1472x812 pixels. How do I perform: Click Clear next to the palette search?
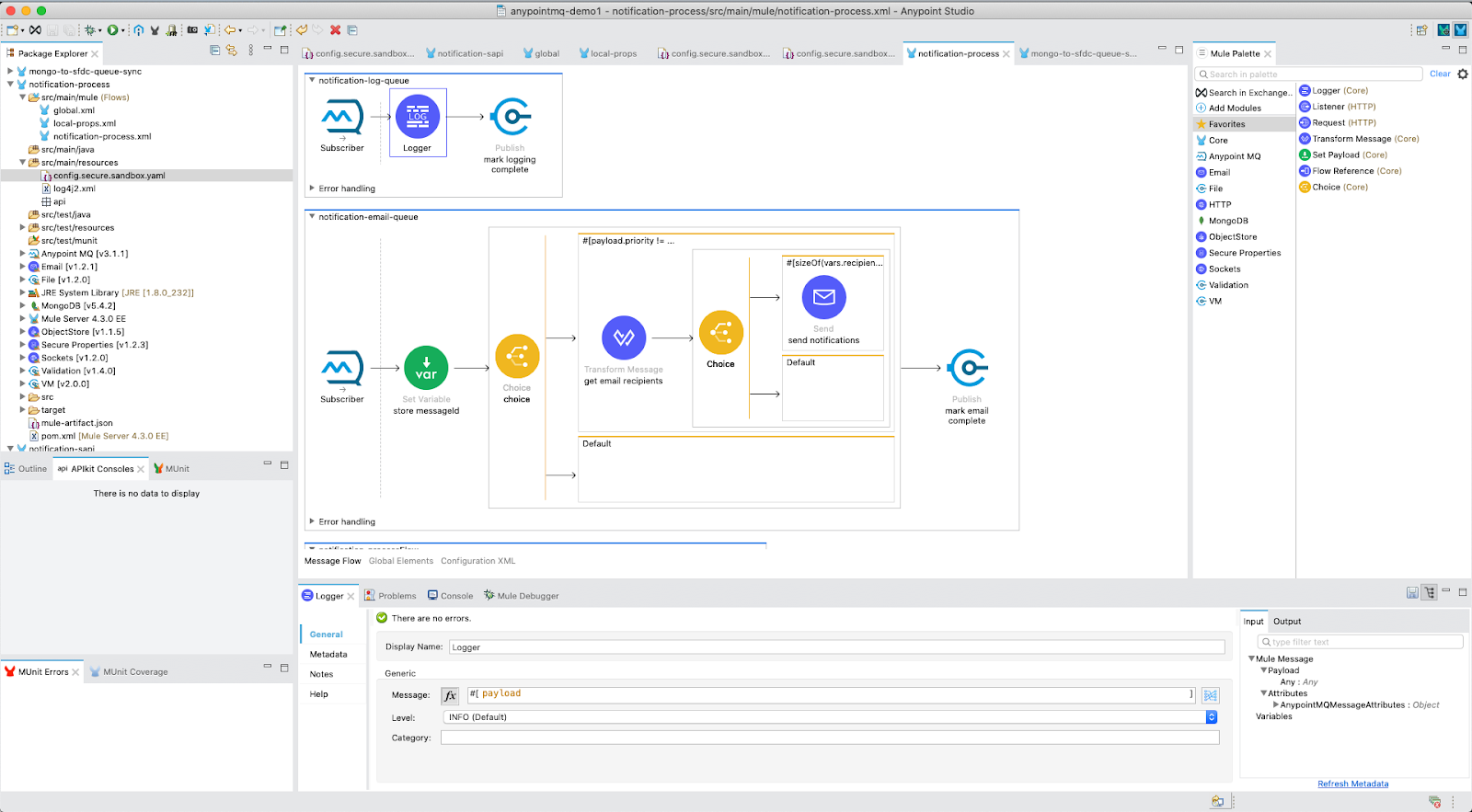coord(1439,74)
